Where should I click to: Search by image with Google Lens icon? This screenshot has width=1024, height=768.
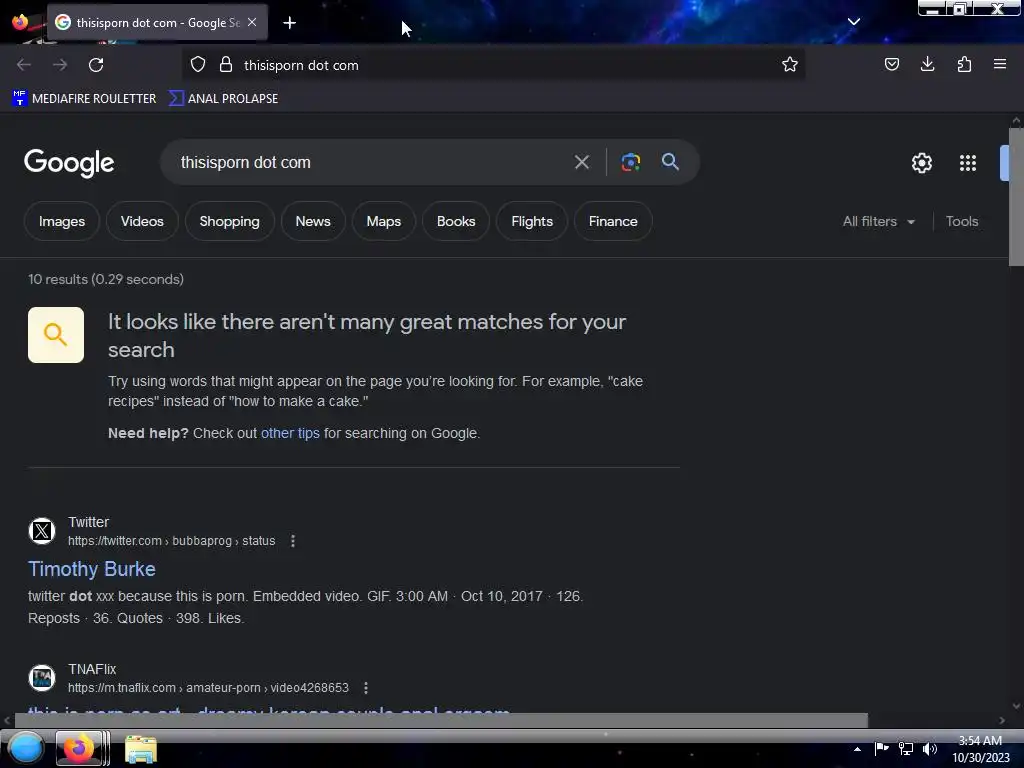tap(630, 162)
